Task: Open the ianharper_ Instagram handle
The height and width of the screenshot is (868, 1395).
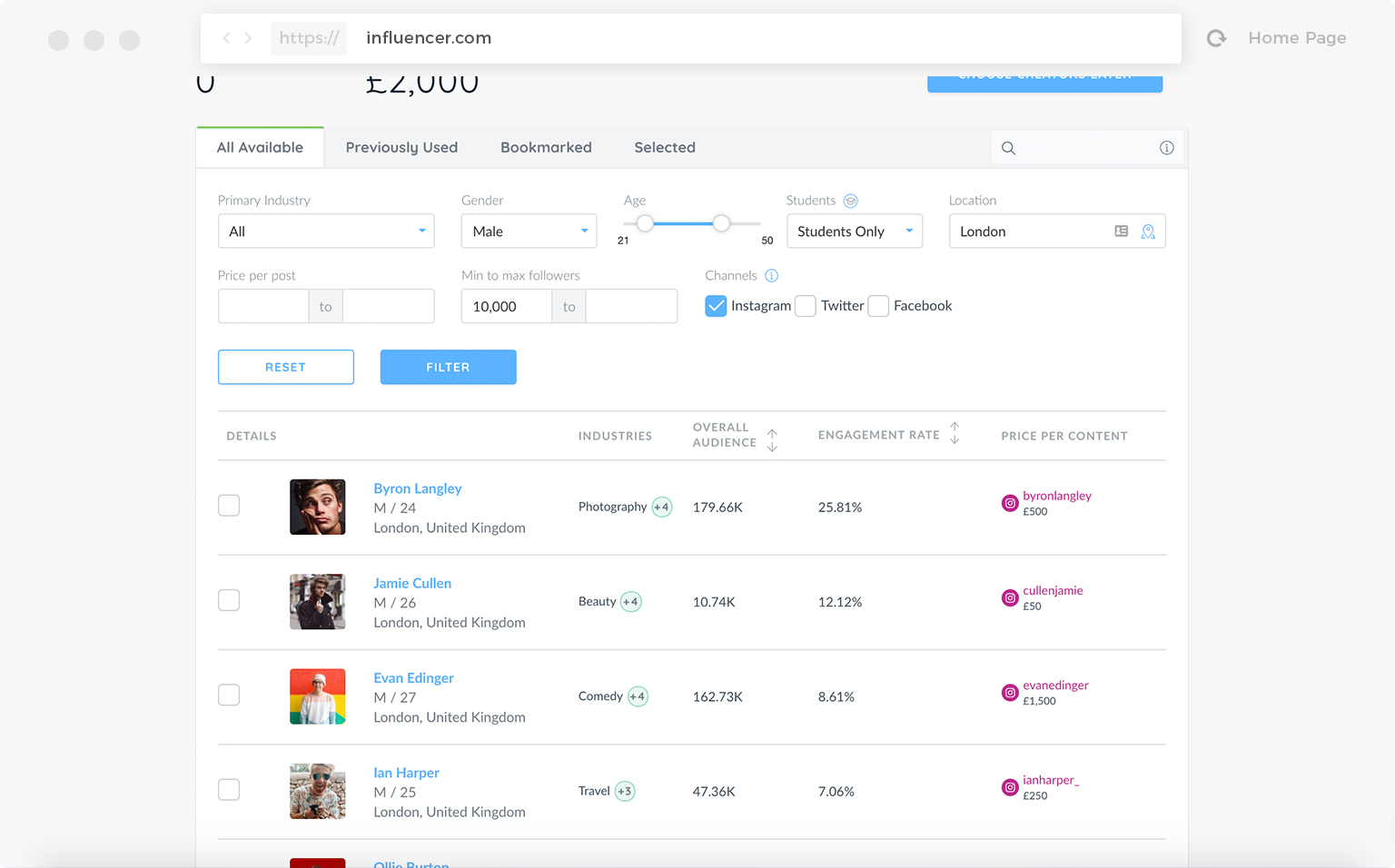Action: 1051,780
